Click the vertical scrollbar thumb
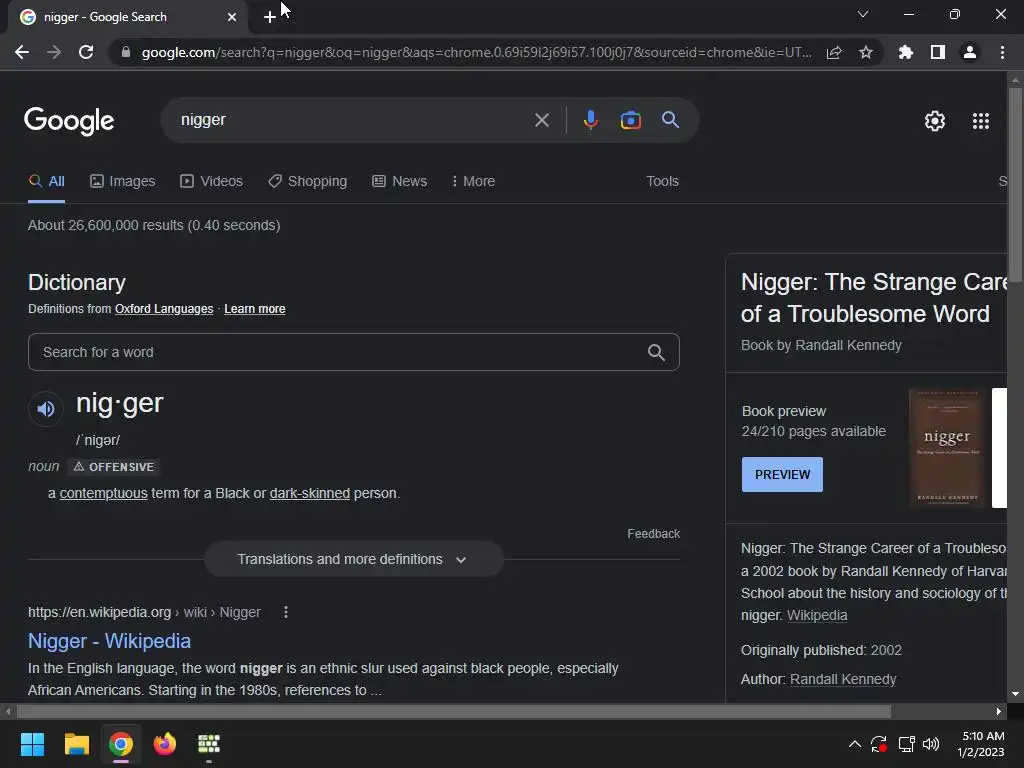 click(x=1014, y=184)
